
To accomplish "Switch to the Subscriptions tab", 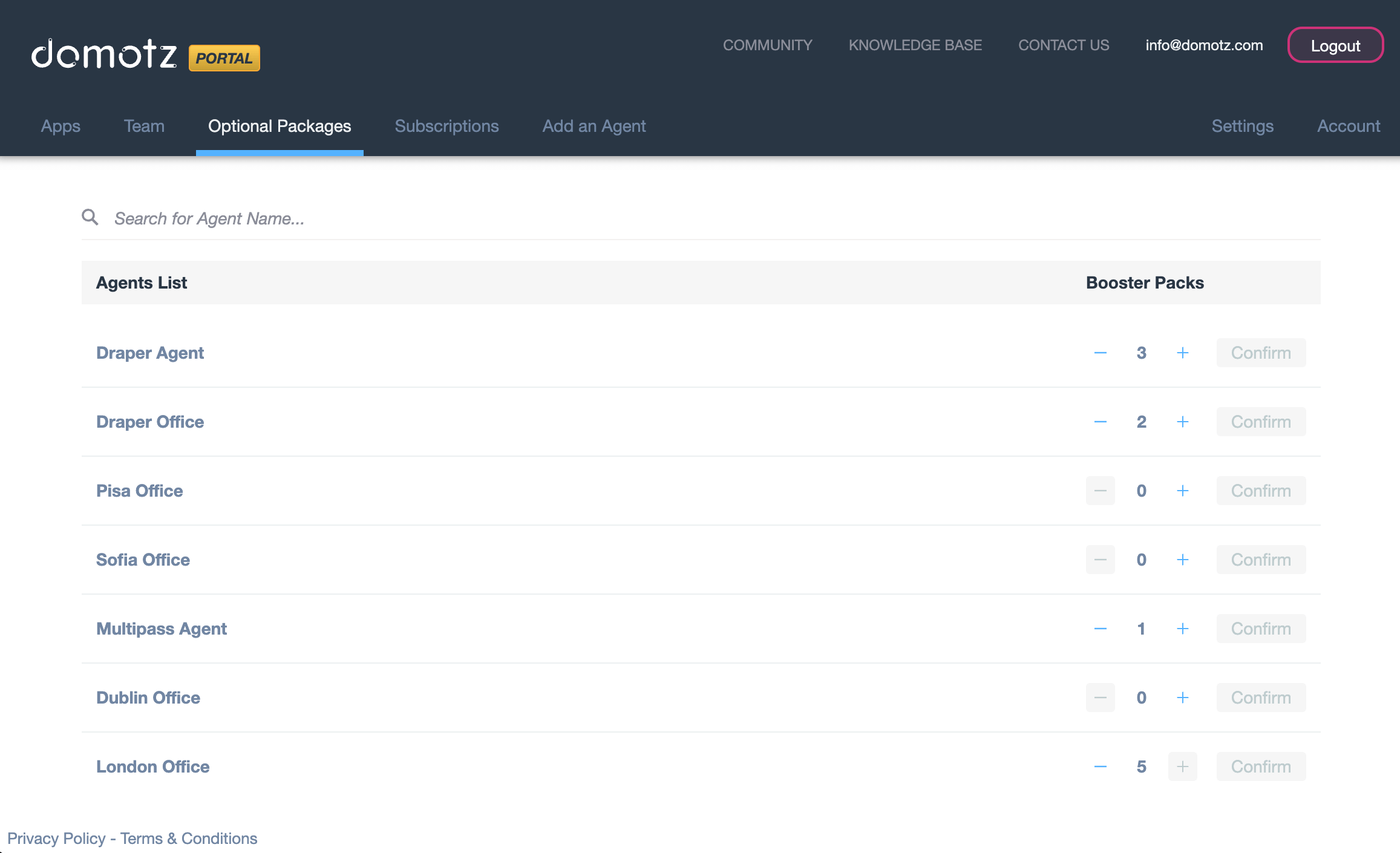I will coord(446,126).
